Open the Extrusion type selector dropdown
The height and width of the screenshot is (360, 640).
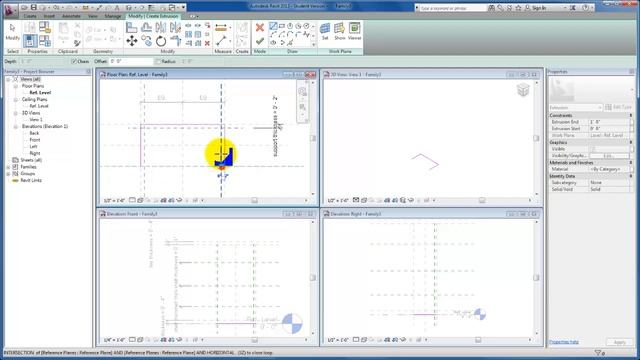click(576, 107)
